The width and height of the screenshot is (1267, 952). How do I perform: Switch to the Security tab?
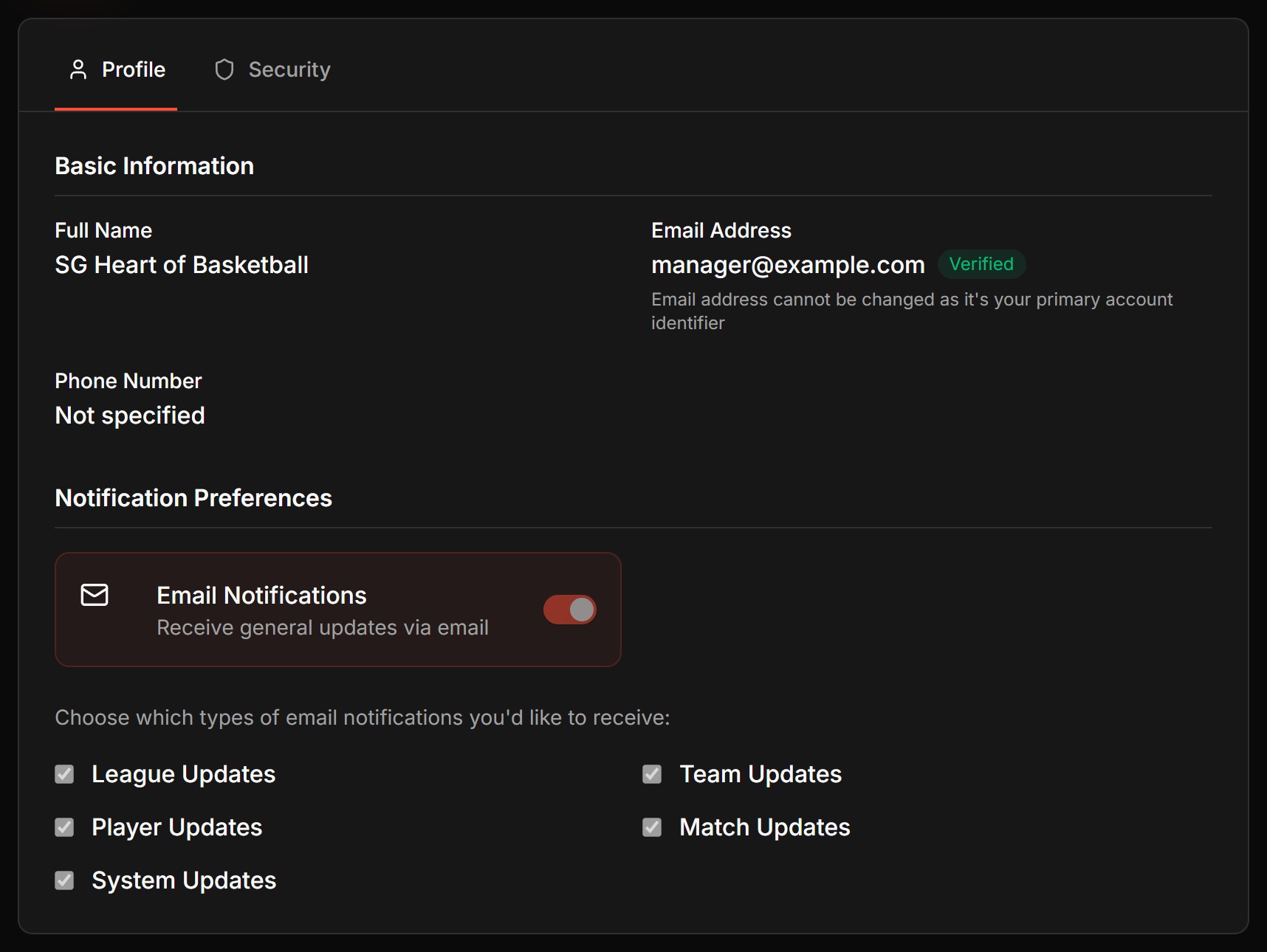[272, 69]
